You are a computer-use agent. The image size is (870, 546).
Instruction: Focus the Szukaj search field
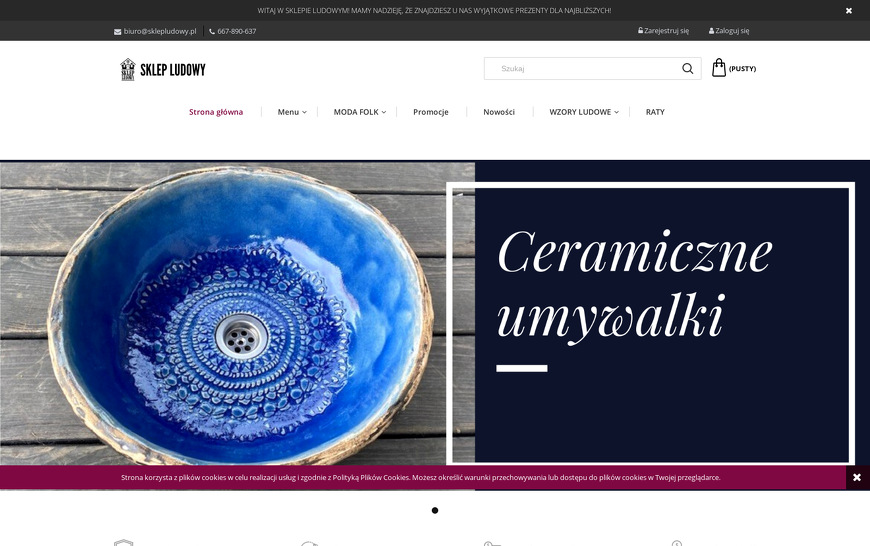pyautogui.click(x=583, y=68)
